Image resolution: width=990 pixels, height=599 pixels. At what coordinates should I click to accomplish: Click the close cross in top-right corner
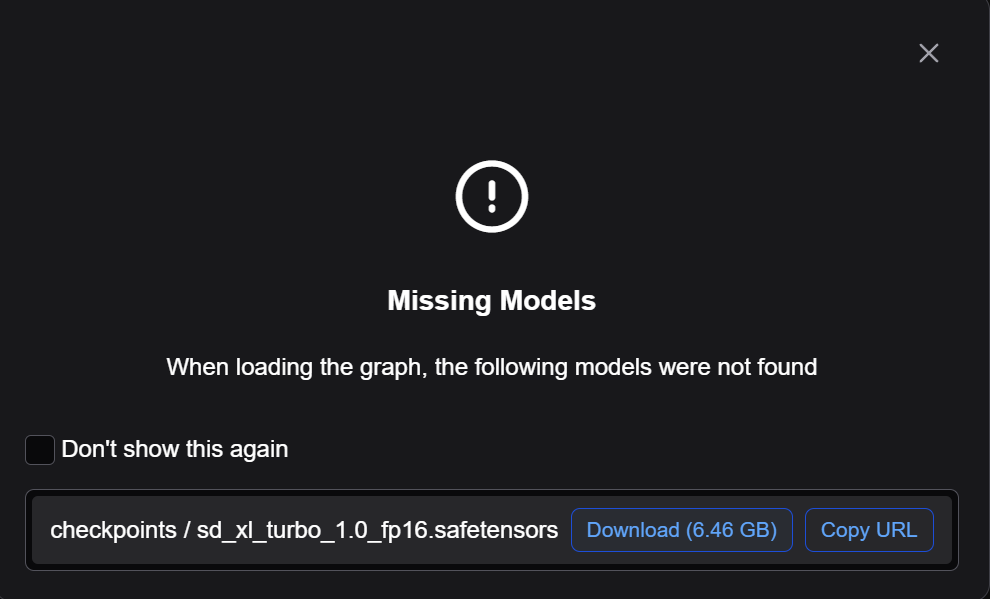(x=928, y=53)
